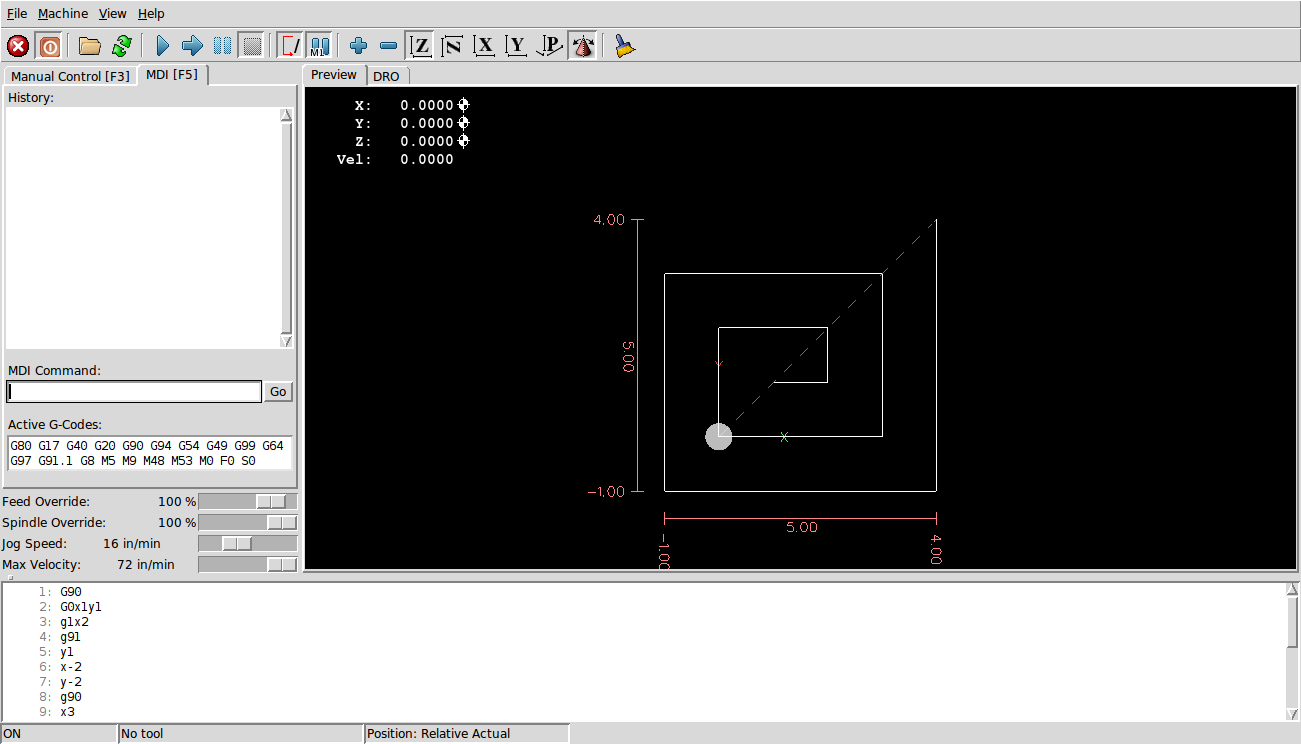
Task: Select the rotated top view icon
Action: pos(453,46)
